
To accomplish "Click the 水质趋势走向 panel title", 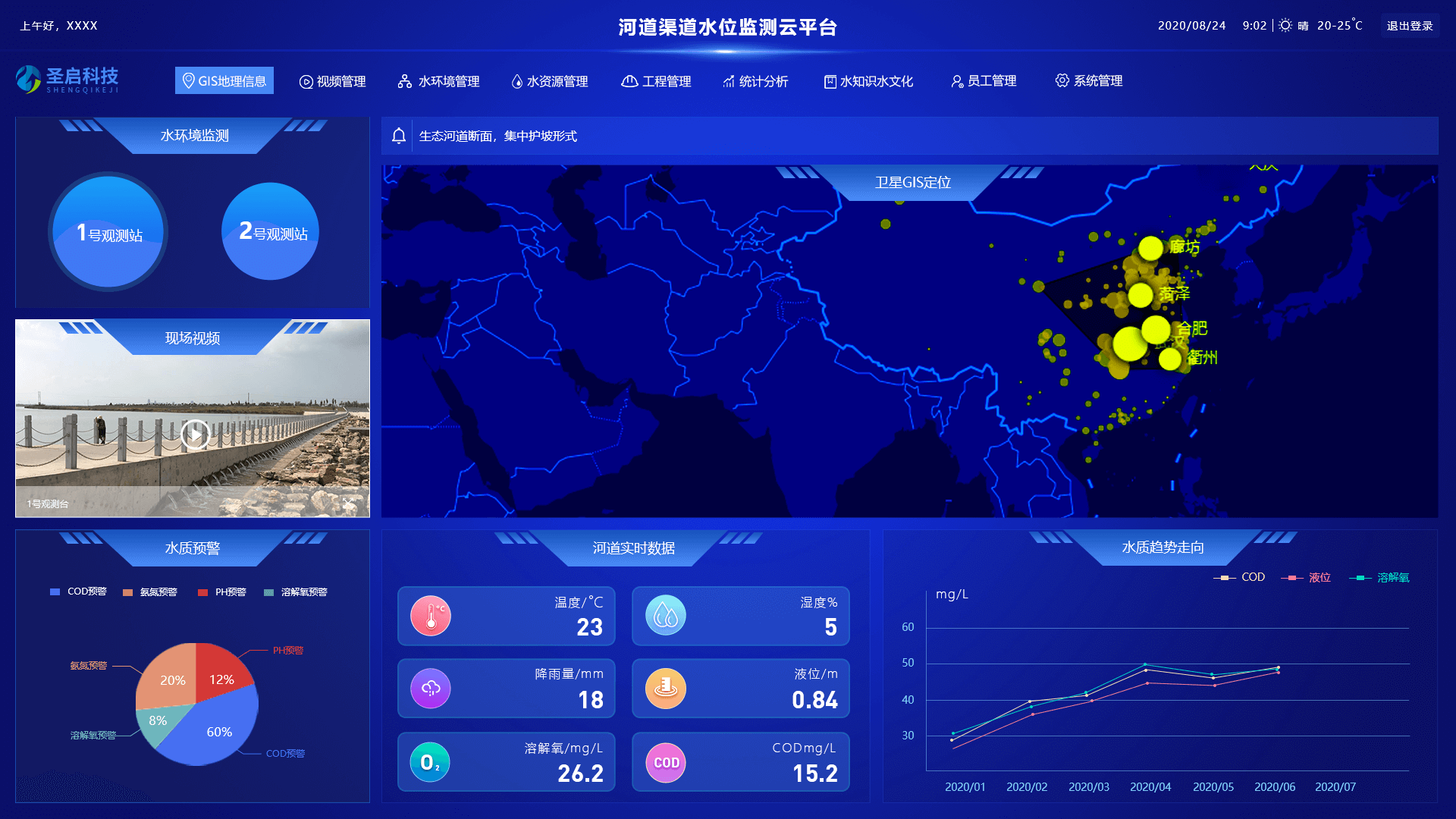I will [x=1163, y=548].
